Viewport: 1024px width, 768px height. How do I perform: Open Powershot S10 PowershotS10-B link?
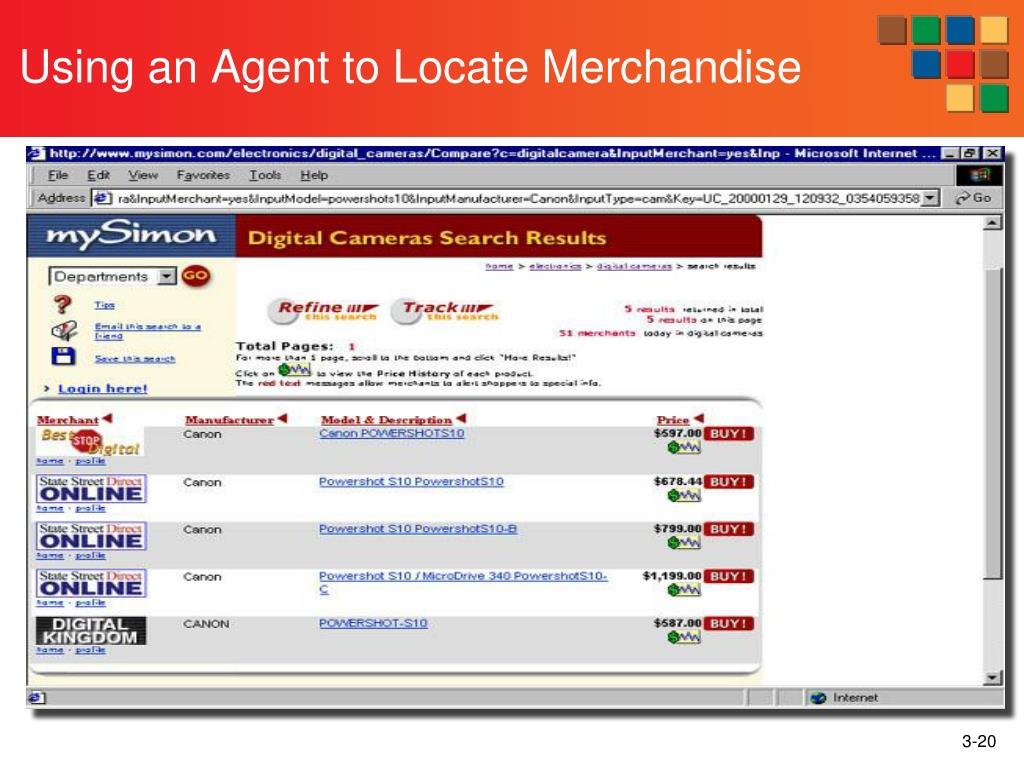tap(418, 529)
